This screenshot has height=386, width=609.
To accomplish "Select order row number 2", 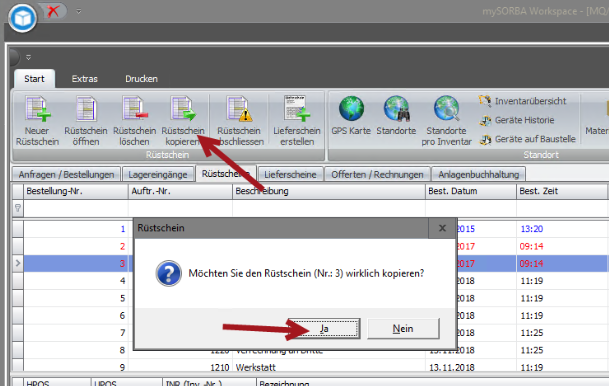I will (76, 246).
